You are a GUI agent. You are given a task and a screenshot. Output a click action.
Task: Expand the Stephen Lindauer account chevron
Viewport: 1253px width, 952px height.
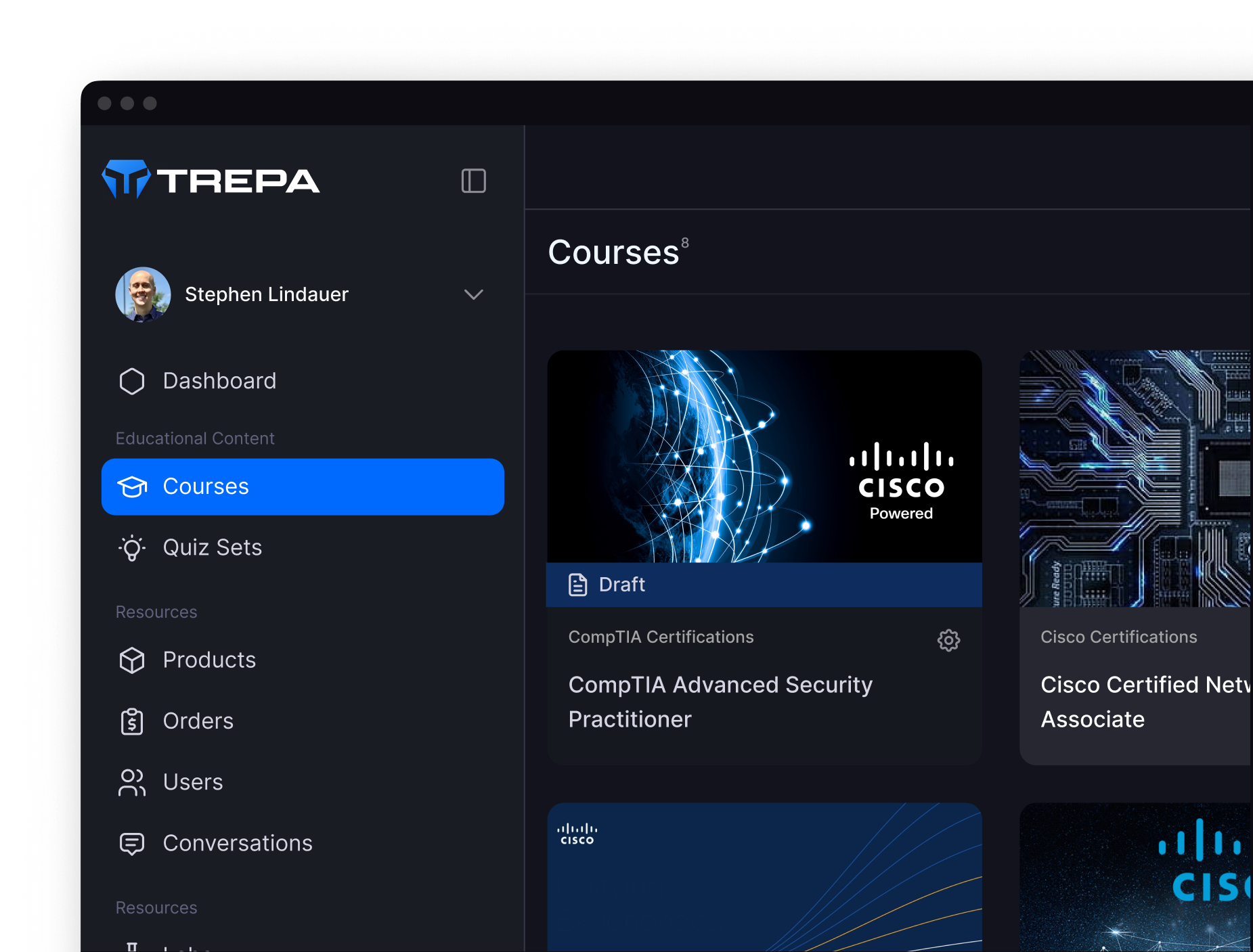coord(474,294)
